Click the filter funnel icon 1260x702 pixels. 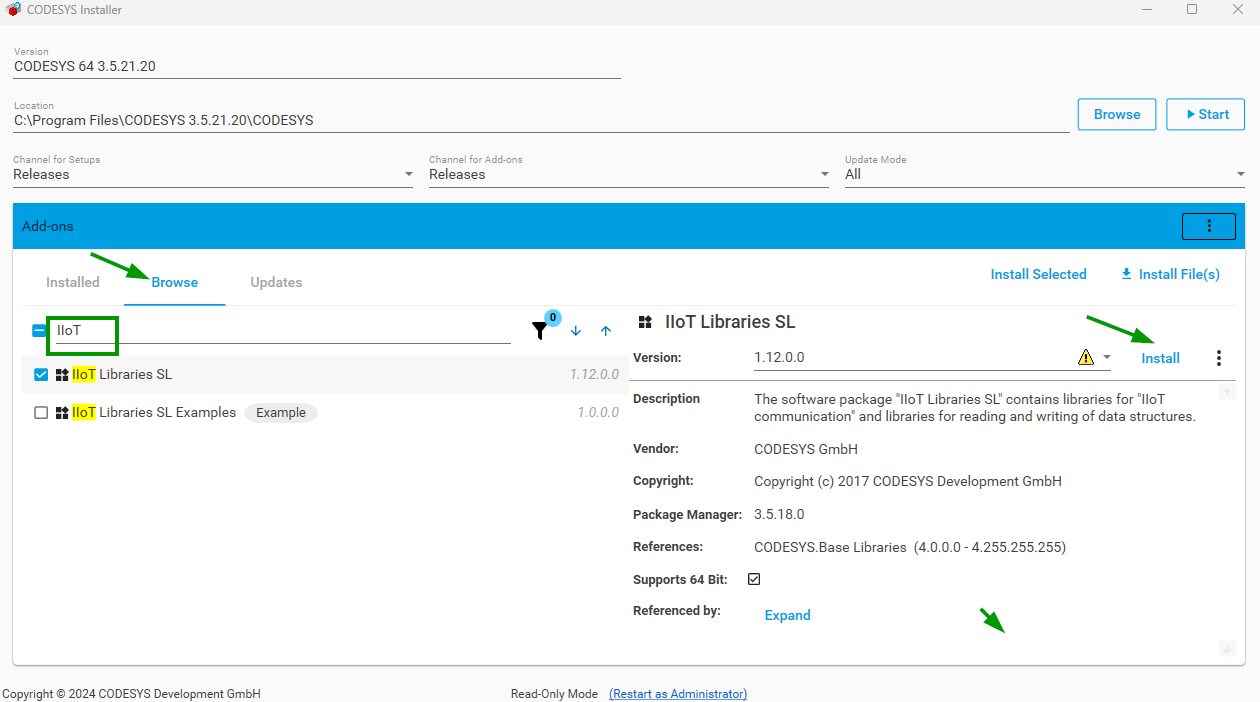[540, 331]
